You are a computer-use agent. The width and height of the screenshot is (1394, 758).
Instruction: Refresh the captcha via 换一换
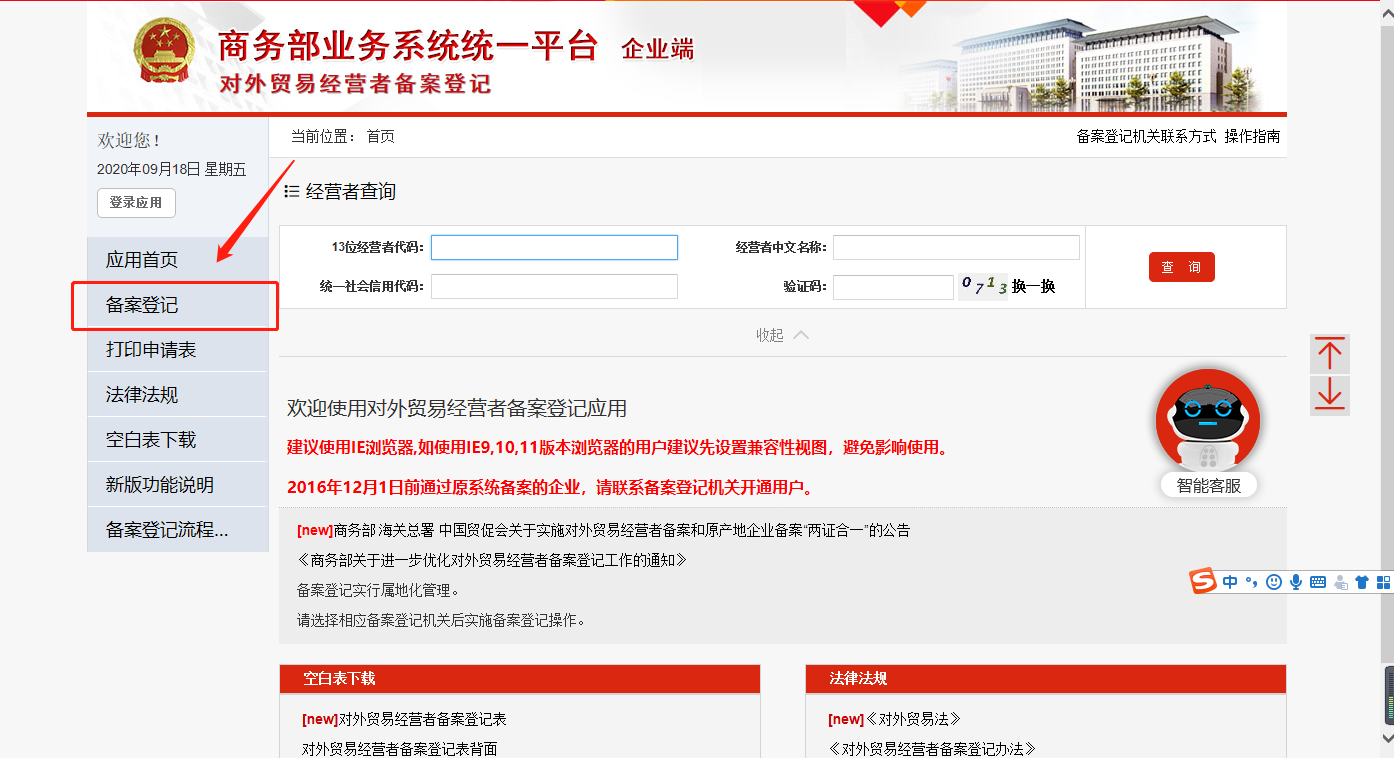tap(1035, 287)
